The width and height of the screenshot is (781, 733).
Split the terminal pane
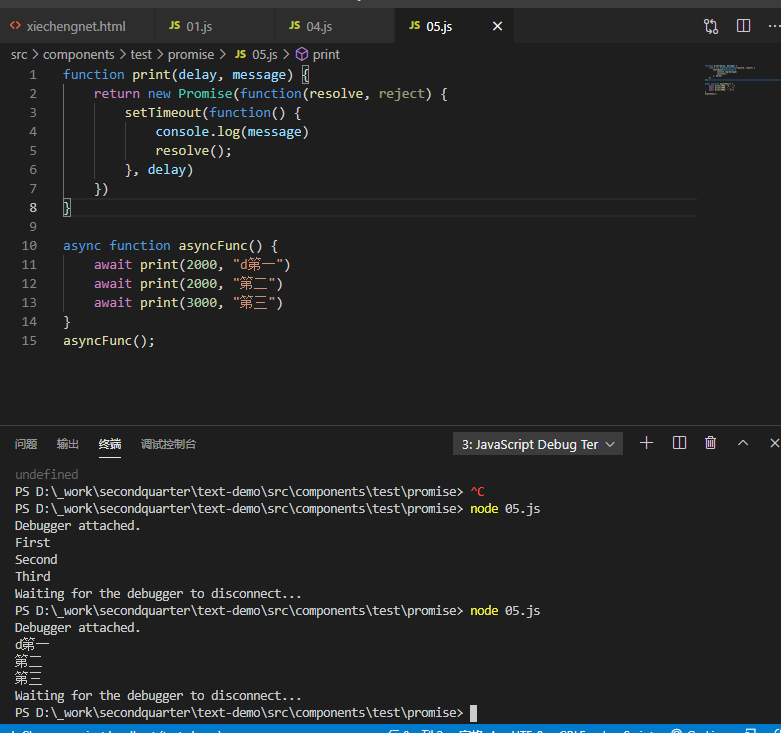[679, 443]
